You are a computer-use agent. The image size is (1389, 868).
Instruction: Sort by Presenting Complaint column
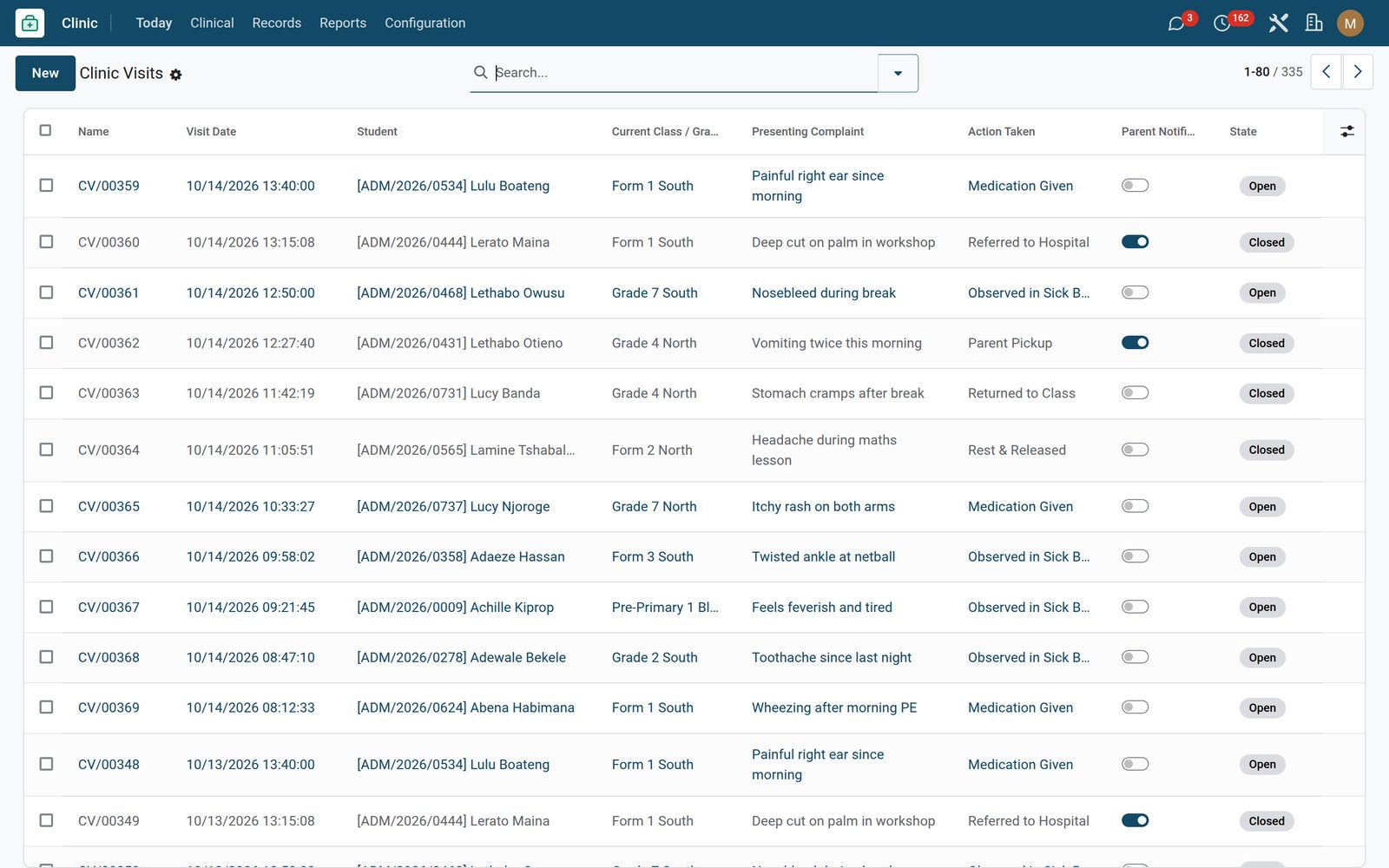pos(807,131)
